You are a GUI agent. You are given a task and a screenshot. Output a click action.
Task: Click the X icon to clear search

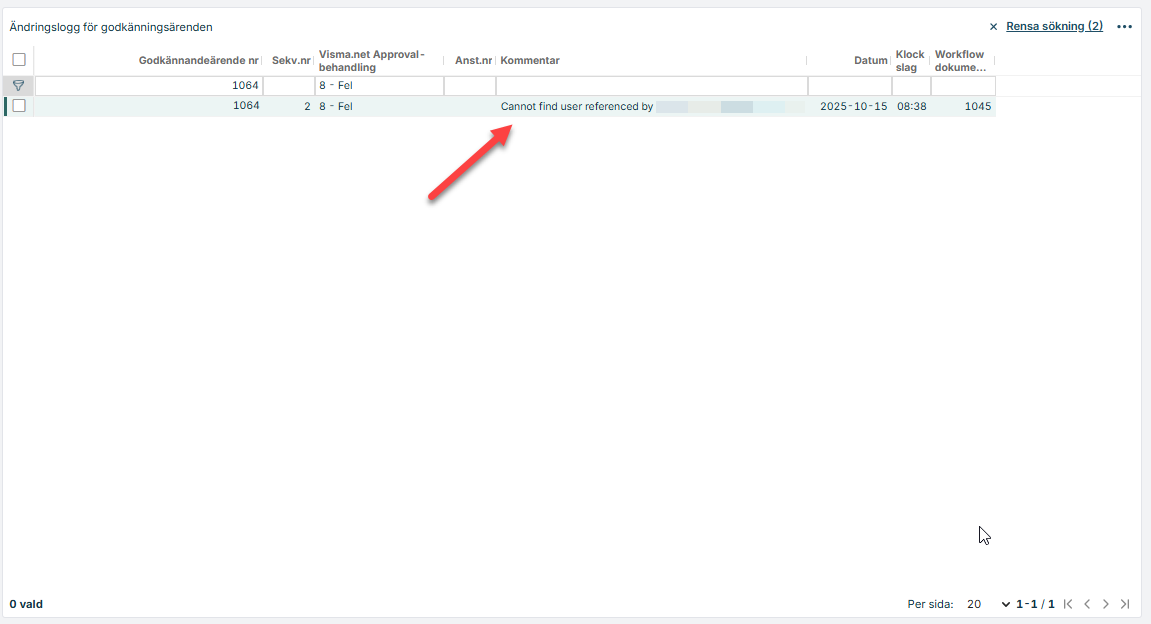[993, 27]
